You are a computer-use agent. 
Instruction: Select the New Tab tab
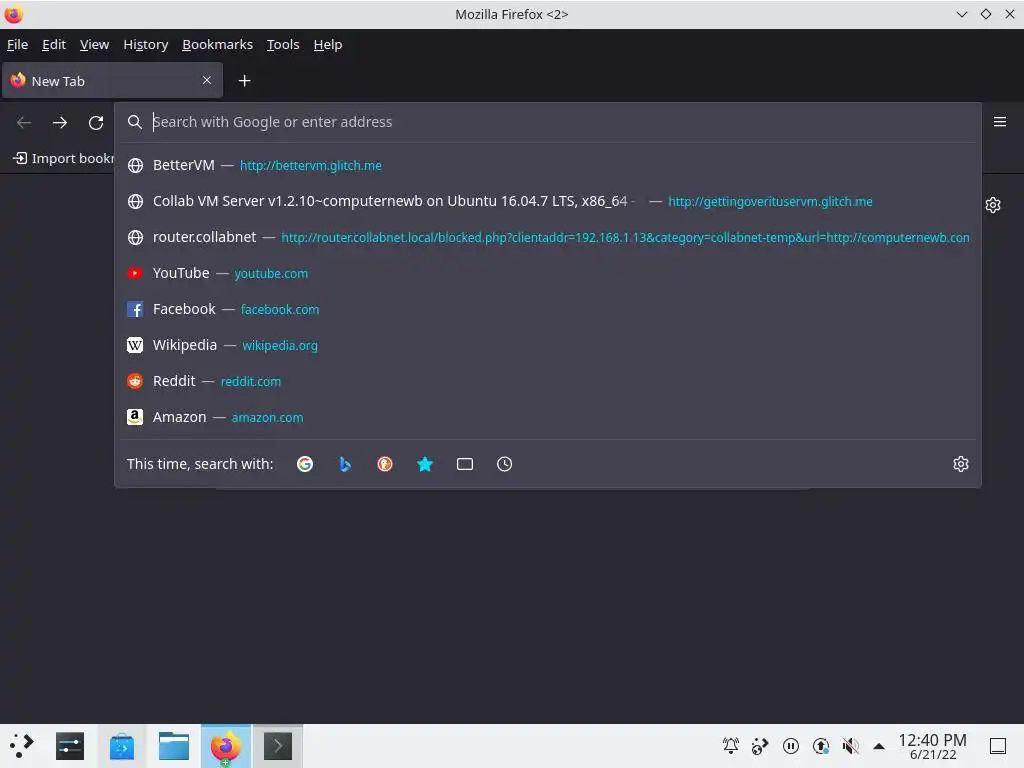[112, 80]
